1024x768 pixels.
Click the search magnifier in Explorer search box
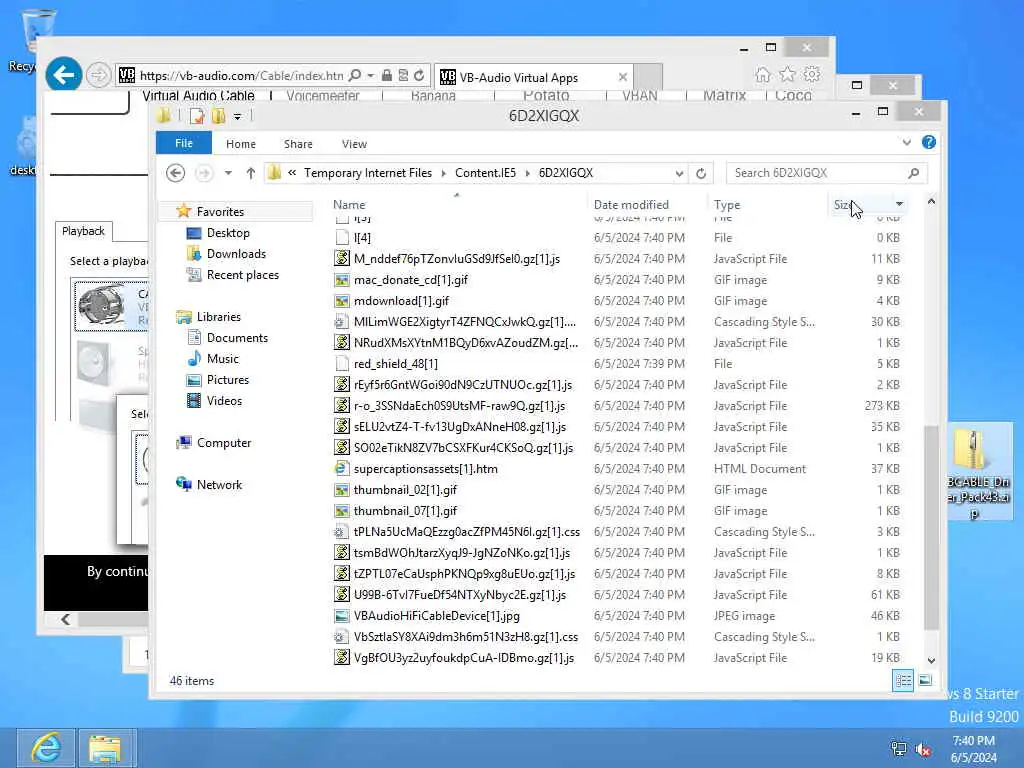coord(914,173)
